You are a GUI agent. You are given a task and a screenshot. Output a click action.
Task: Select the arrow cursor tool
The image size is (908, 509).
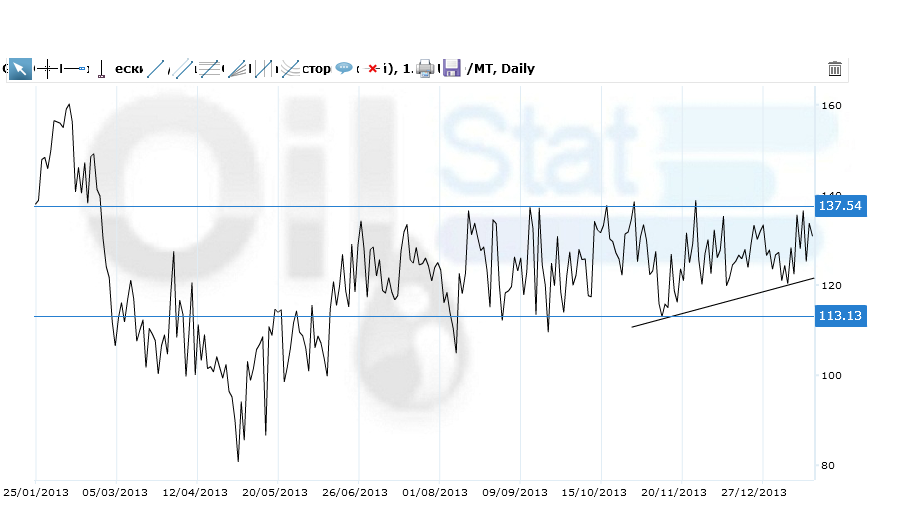[x=20, y=69]
